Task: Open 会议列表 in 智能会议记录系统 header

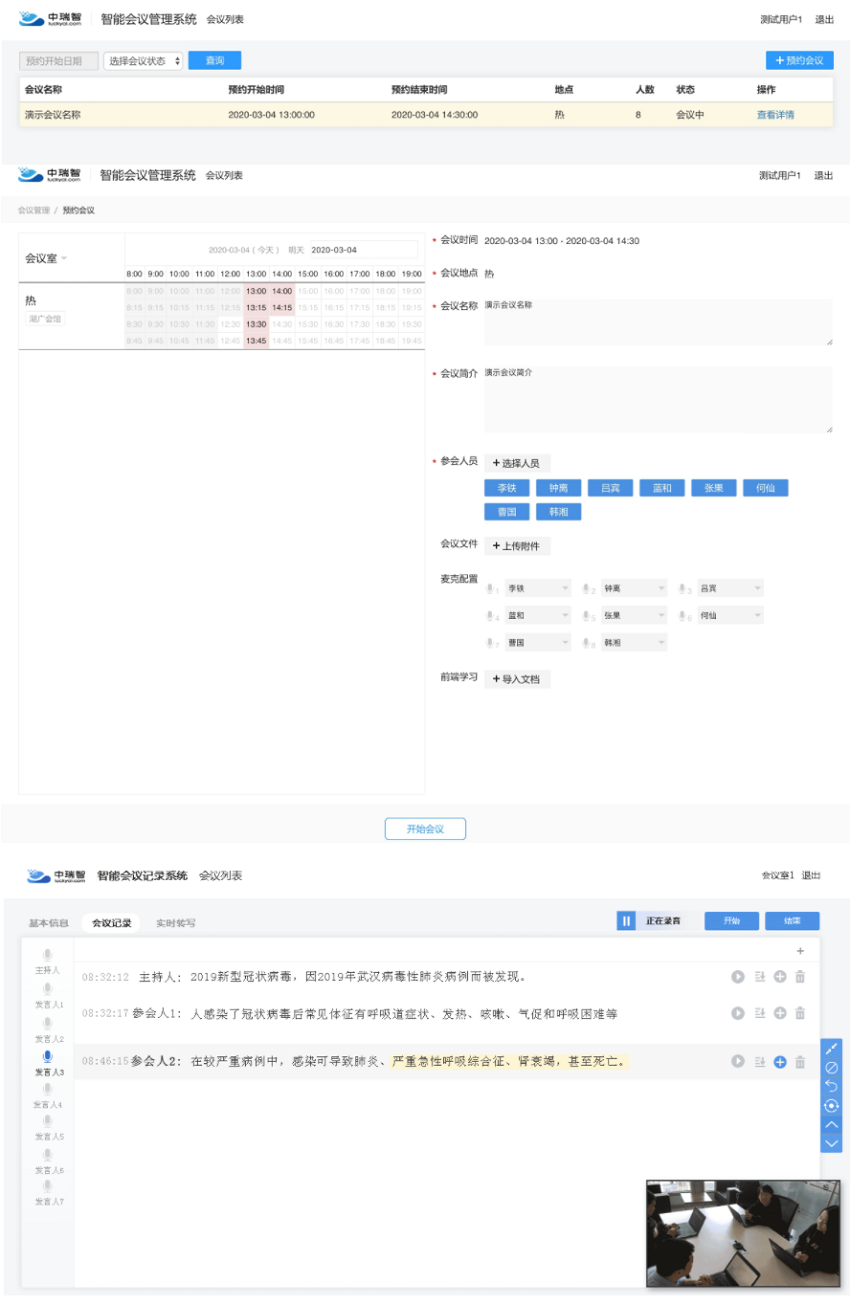Action: pos(220,876)
